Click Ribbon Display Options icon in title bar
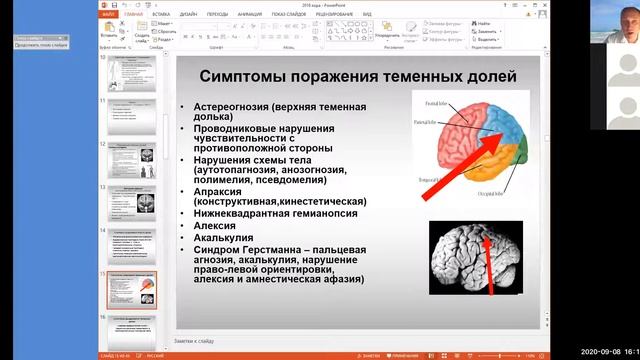640x360 pixels. [x=515, y=5]
